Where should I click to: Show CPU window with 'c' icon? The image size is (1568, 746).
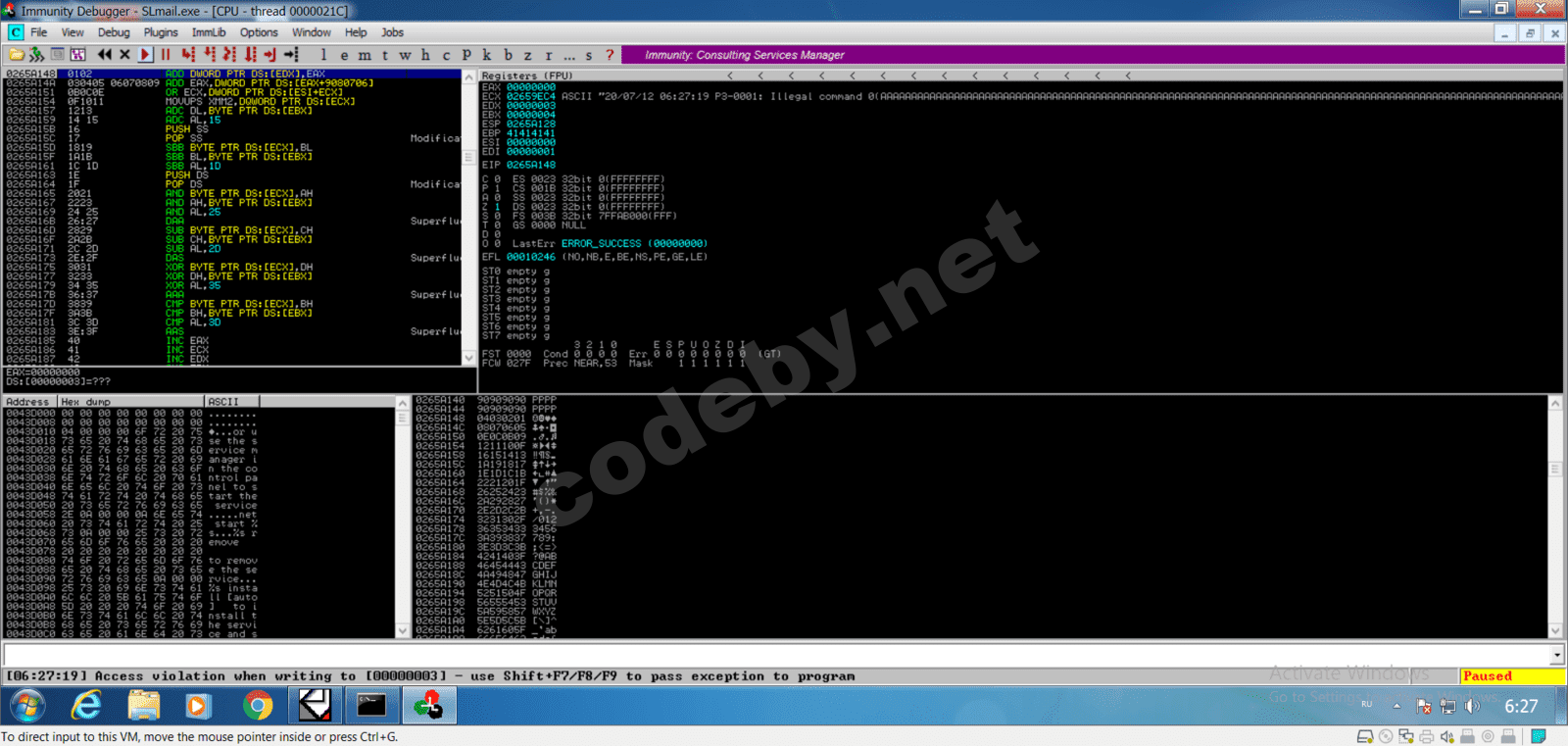coord(446,55)
